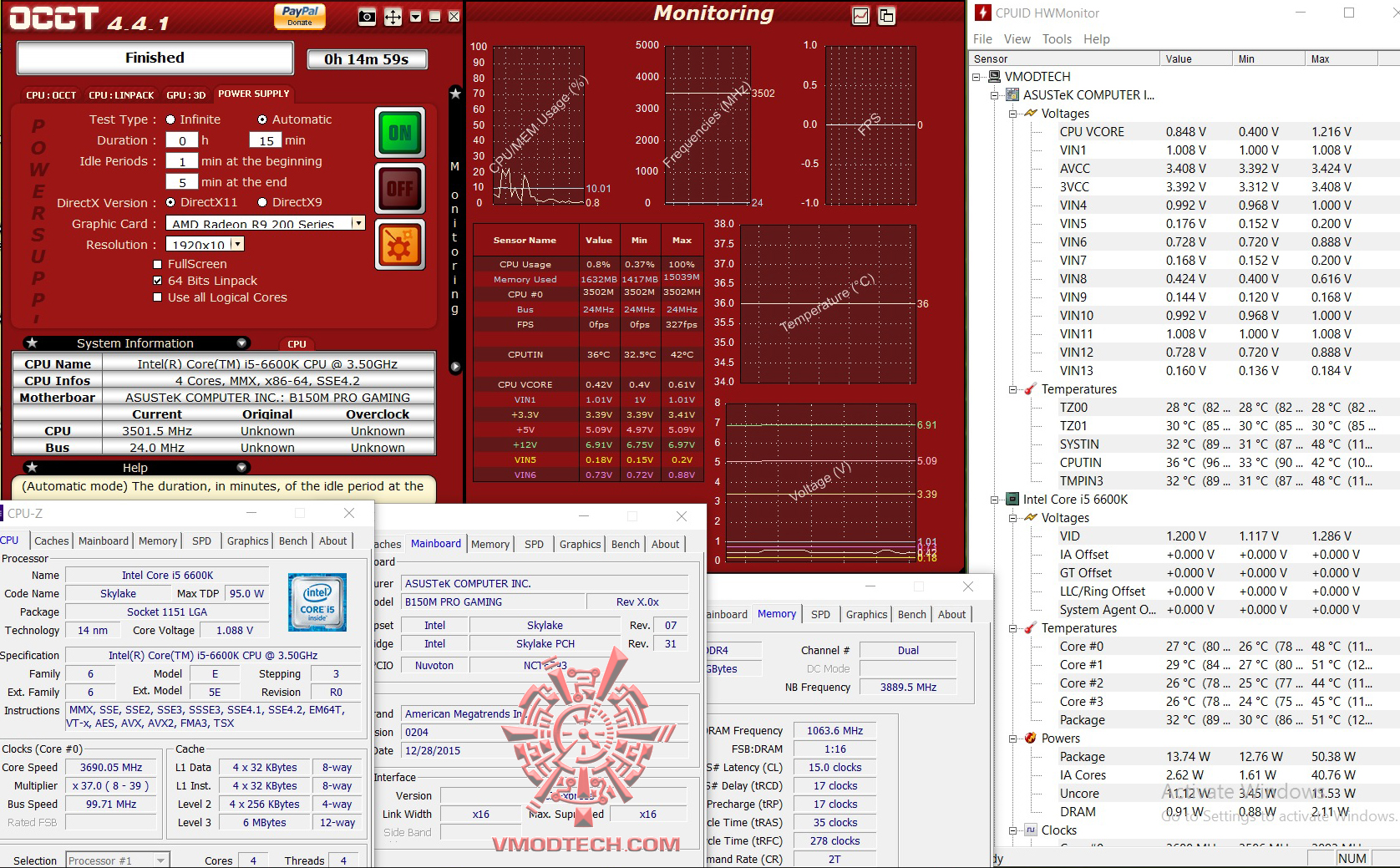Open the Bench tab in CPU-Z Memory window
The height and width of the screenshot is (868, 1400).
coord(911,614)
